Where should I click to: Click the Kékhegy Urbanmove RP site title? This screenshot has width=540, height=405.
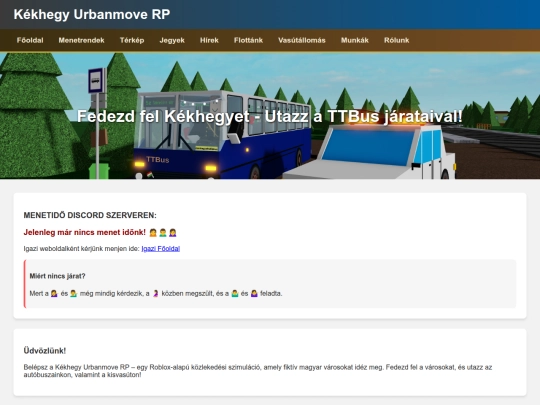tap(92, 14)
